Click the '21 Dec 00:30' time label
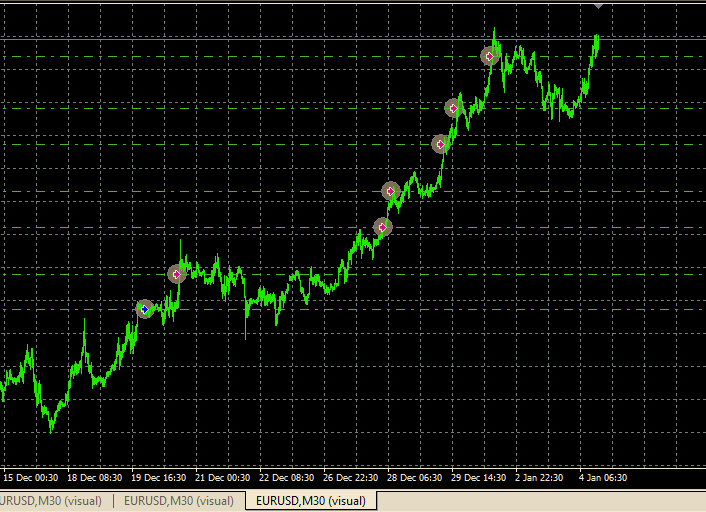The height and width of the screenshot is (512, 706). pos(222,478)
